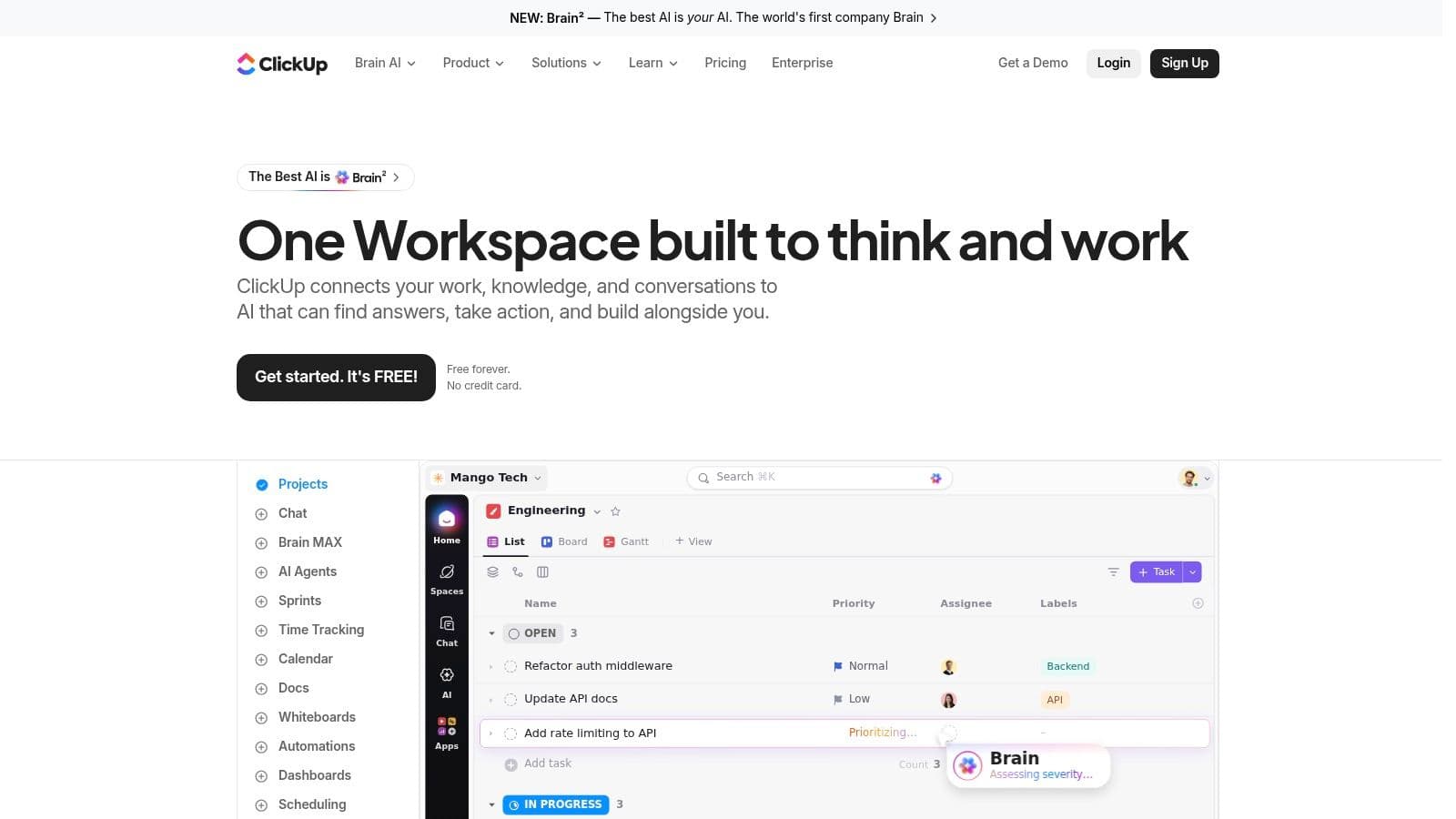This screenshot has width=1456, height=819.
Task: Mark Refactor auth middleware status circle
Action: [x=511, y=667]
